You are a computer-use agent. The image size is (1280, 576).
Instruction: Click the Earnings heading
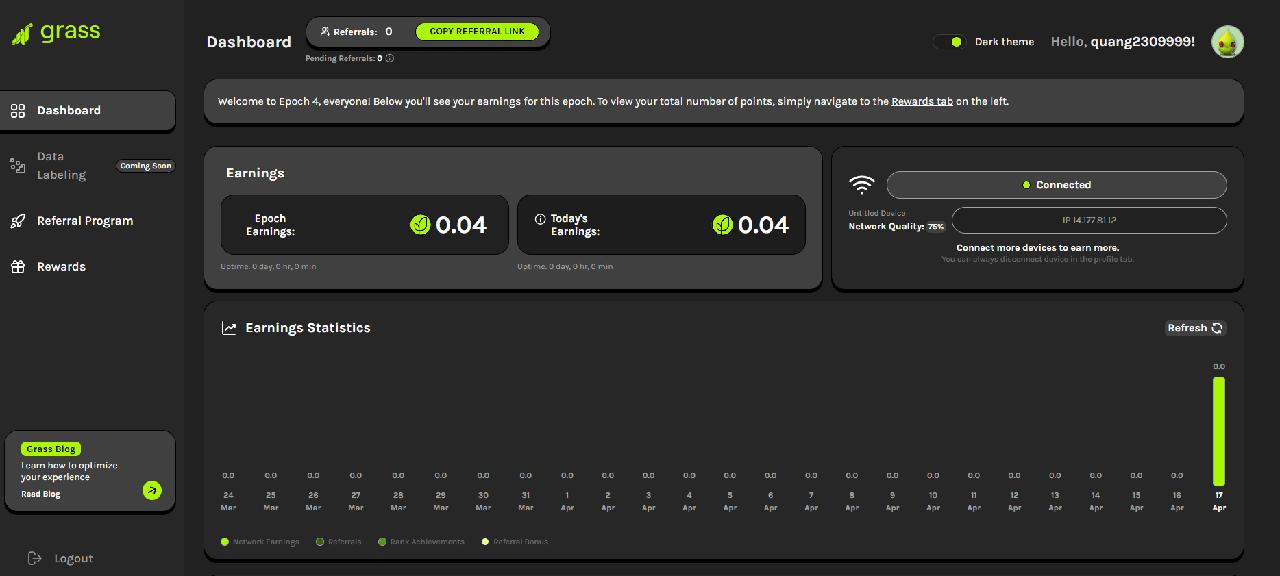[255, 173]
